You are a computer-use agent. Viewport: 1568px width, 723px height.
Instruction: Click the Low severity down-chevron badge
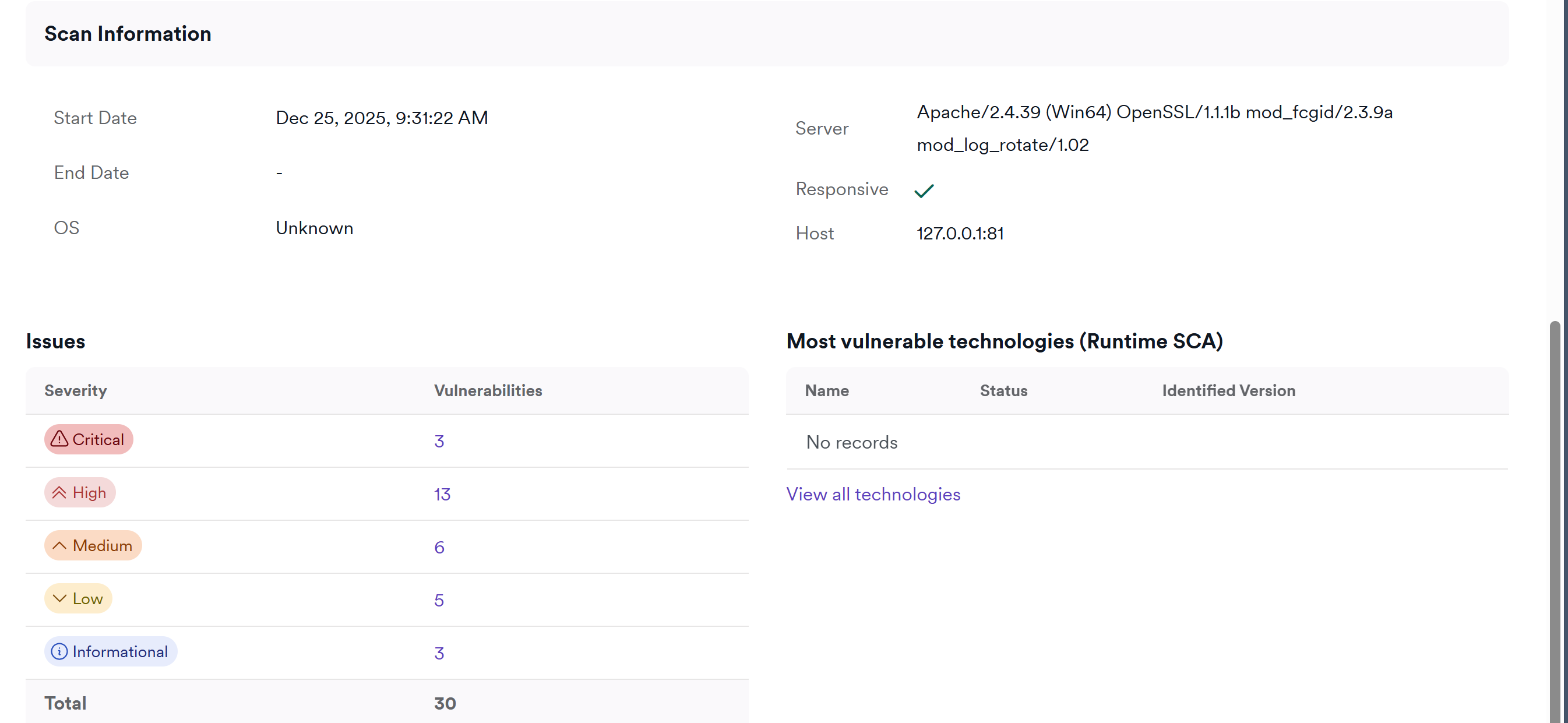pos(78,598)
